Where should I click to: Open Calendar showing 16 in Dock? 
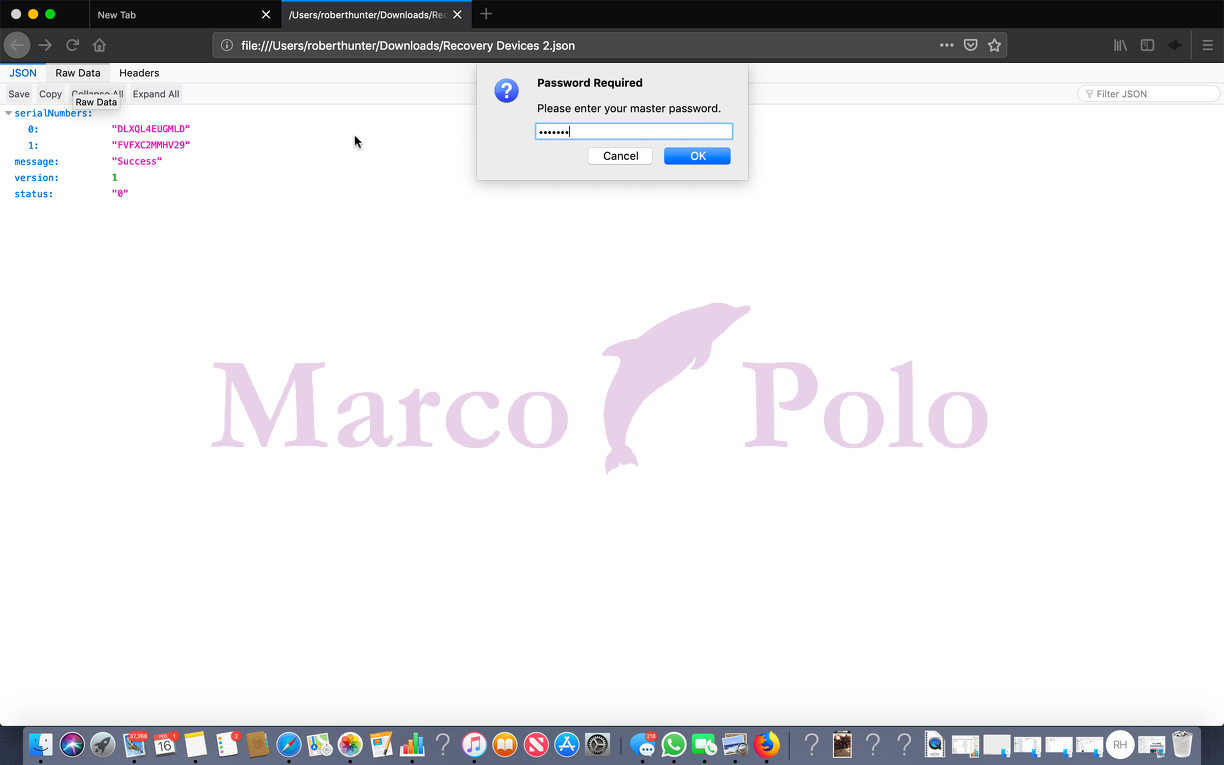[x=165, y=744]
